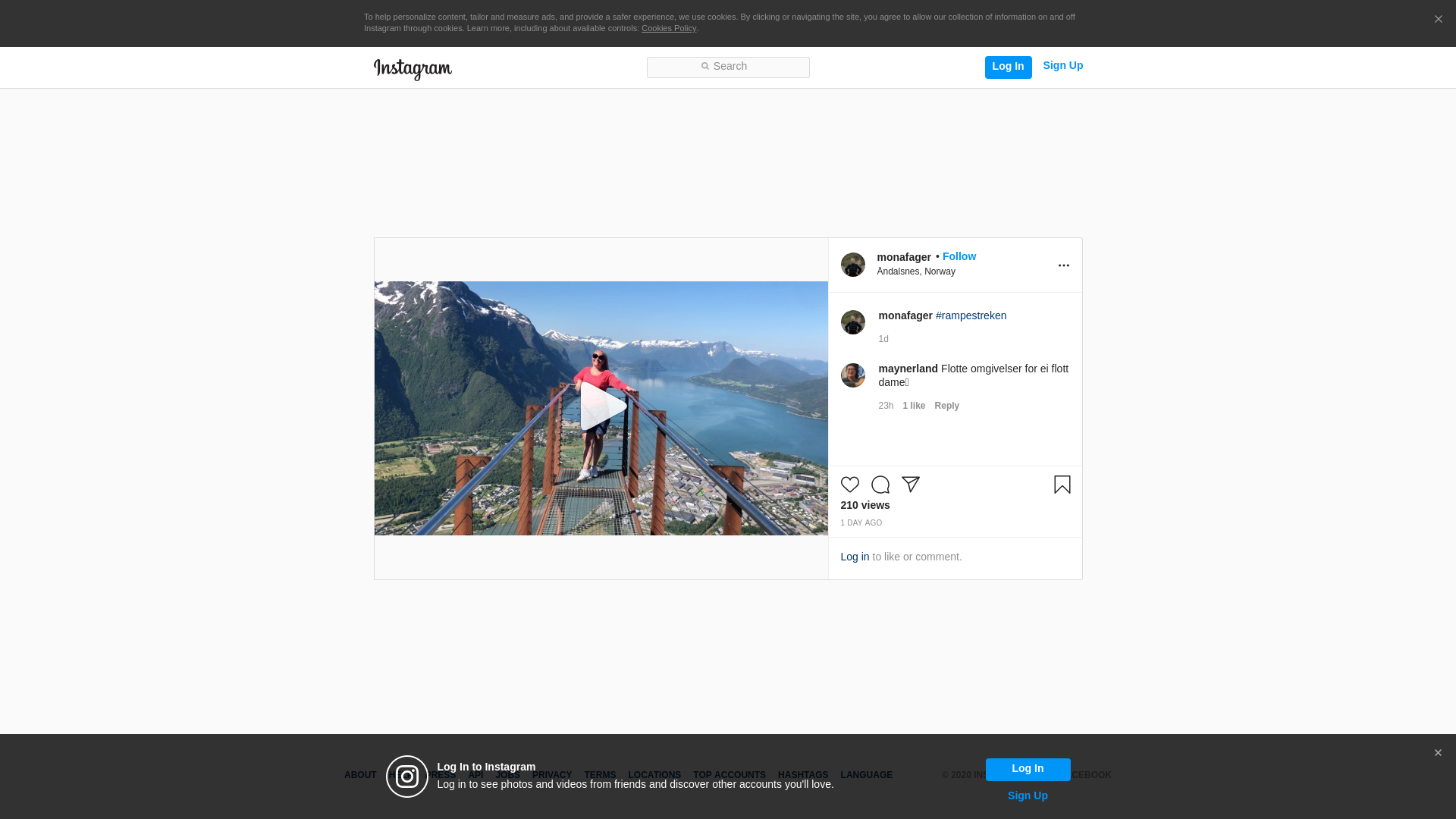Reply to maynerland's comment
The image size is (1456, 819).
[x=946, y=406]
